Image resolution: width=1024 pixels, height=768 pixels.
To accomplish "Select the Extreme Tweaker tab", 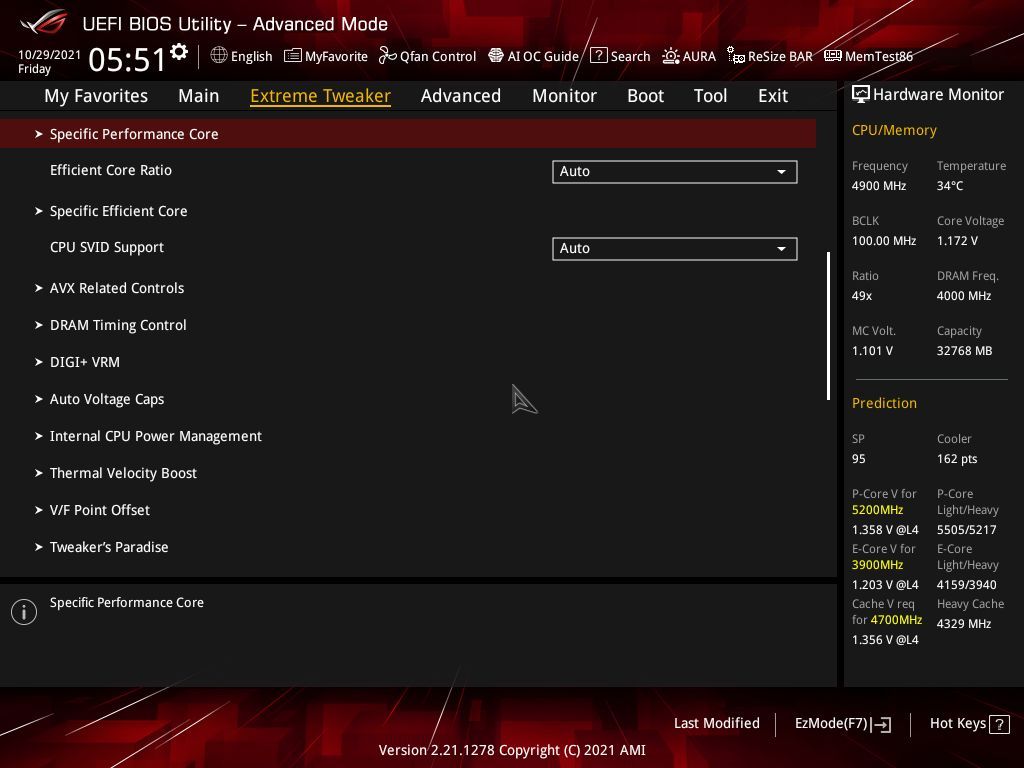I will point(321,96).
